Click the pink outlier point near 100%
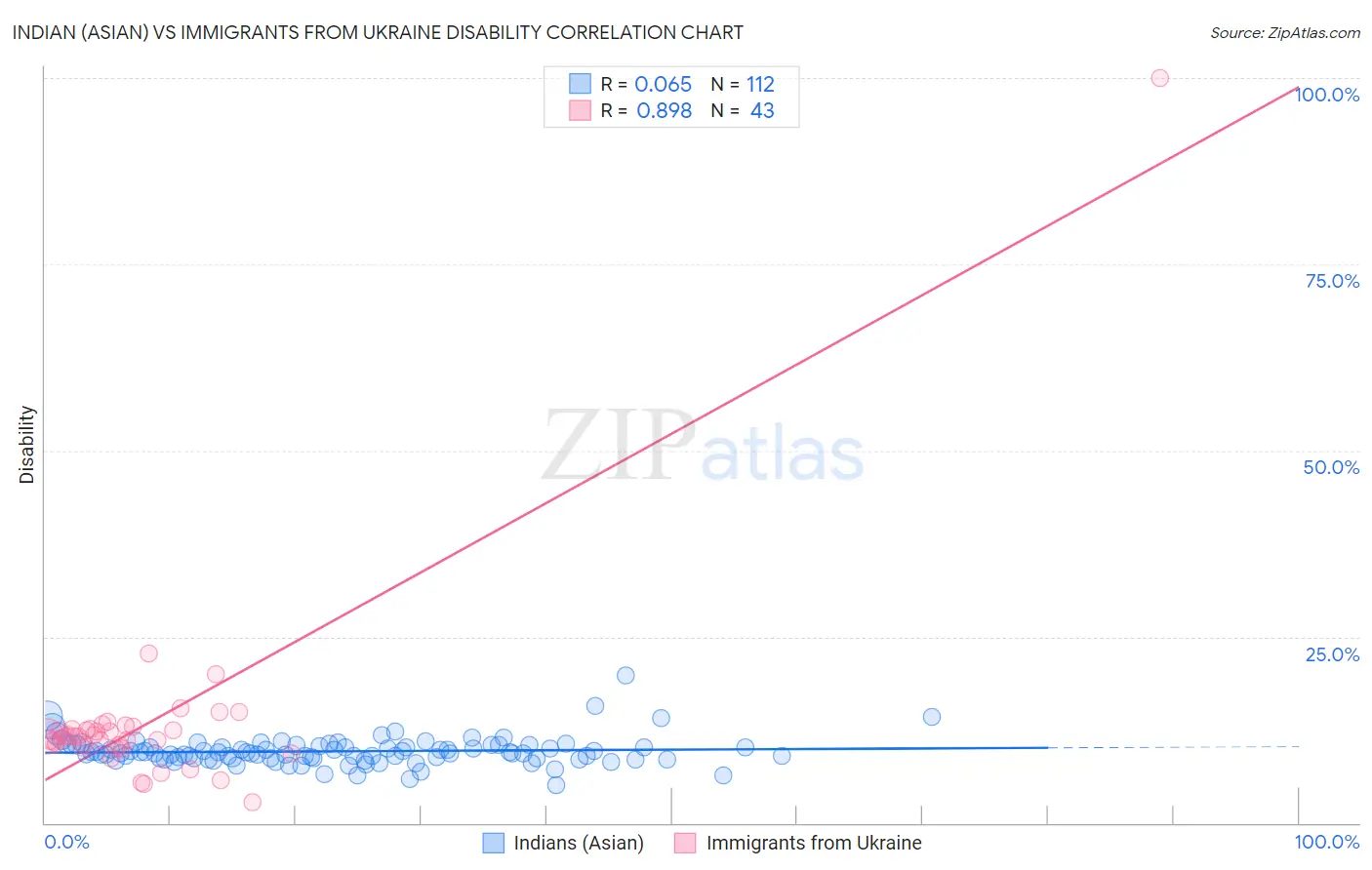Image resolution: width=1372 pixels, height=870 pixels. 1159,78
